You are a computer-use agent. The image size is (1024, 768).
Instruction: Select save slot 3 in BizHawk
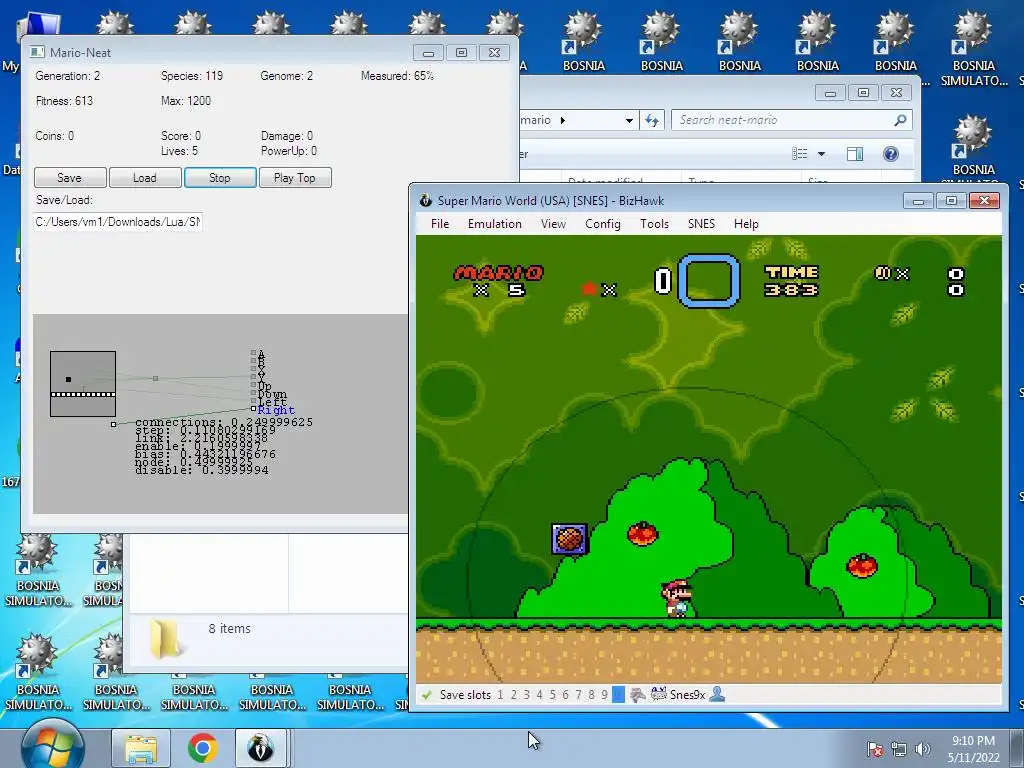526,695
